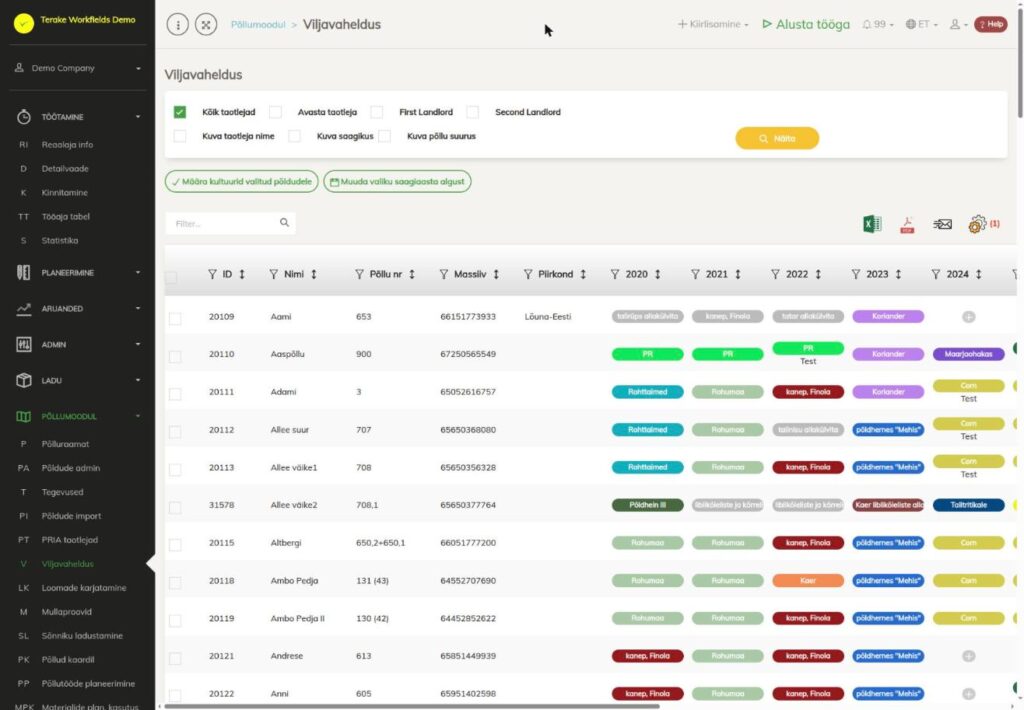The height and width of the screenshot is (710, 1024).
Task: Click the Alusta tööga link
Action: (807, 24)
